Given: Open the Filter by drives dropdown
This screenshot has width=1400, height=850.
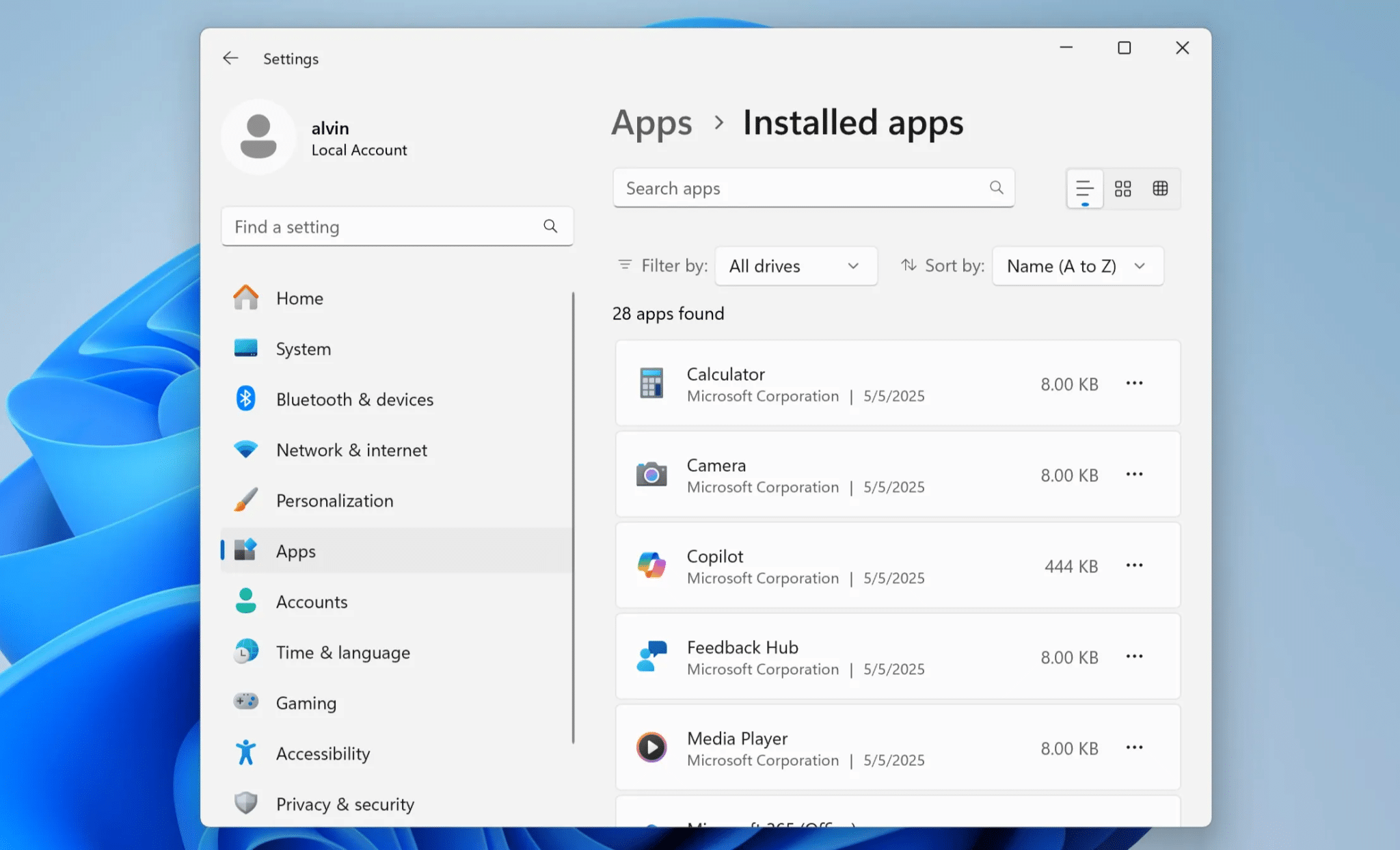Looking at the screenshot, I should 795,266.
